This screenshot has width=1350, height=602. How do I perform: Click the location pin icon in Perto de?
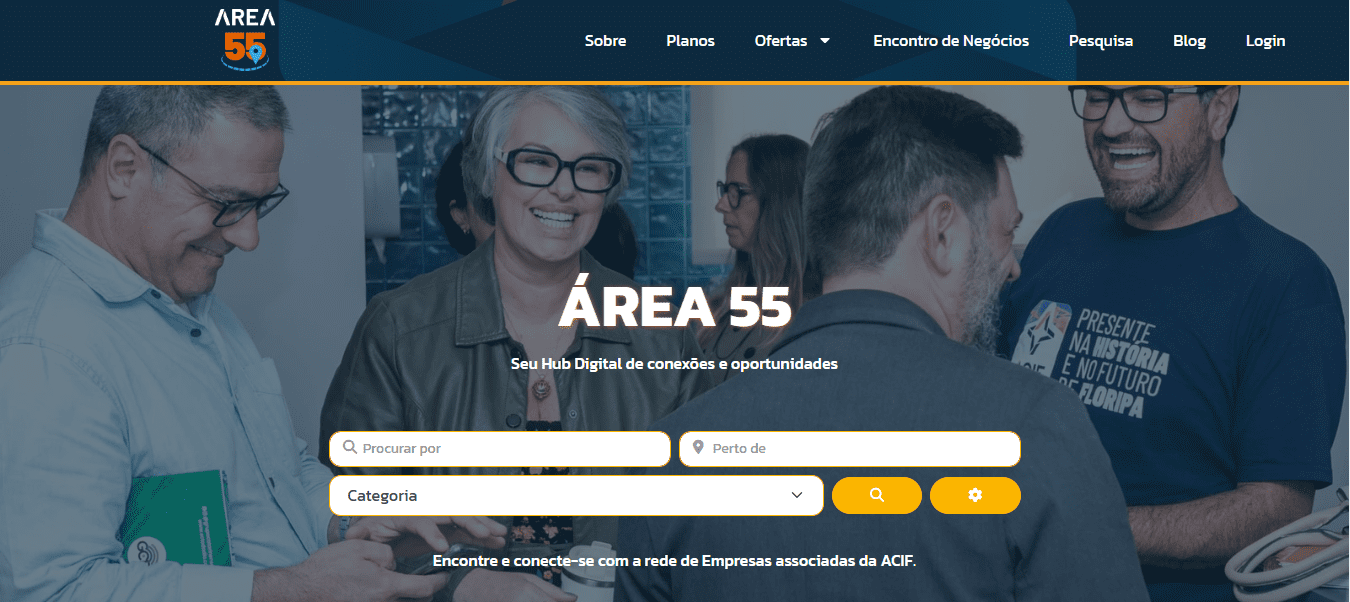[698, 448]
